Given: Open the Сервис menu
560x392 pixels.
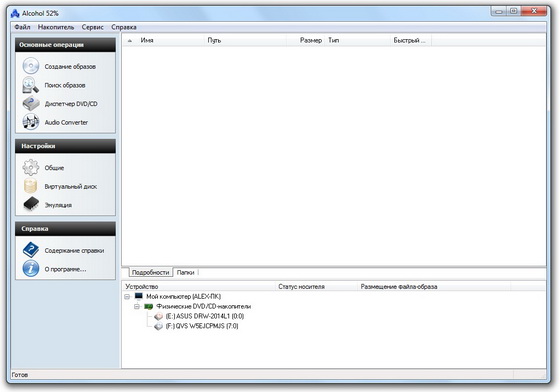Looking at the screenshot, I should 92,27.
